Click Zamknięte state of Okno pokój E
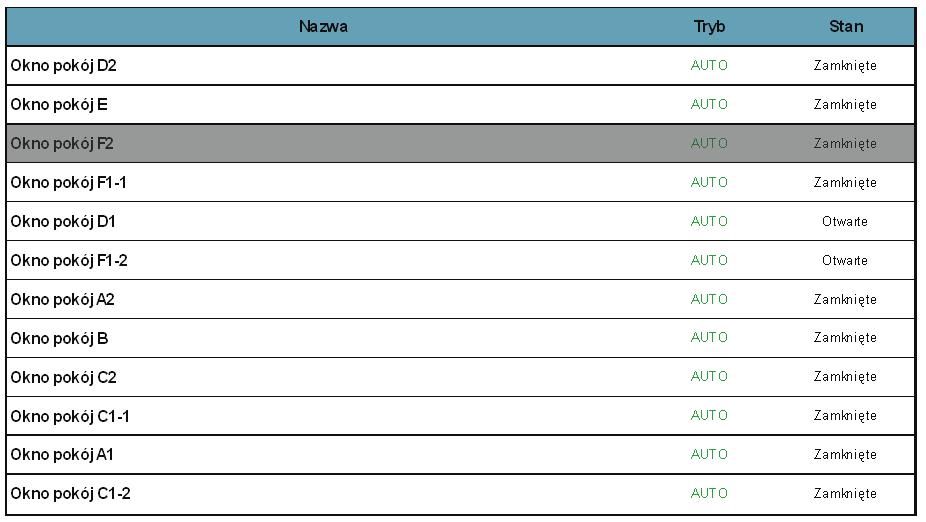The height and width of the screenshot is (522, 926). (x=845, y=105)
